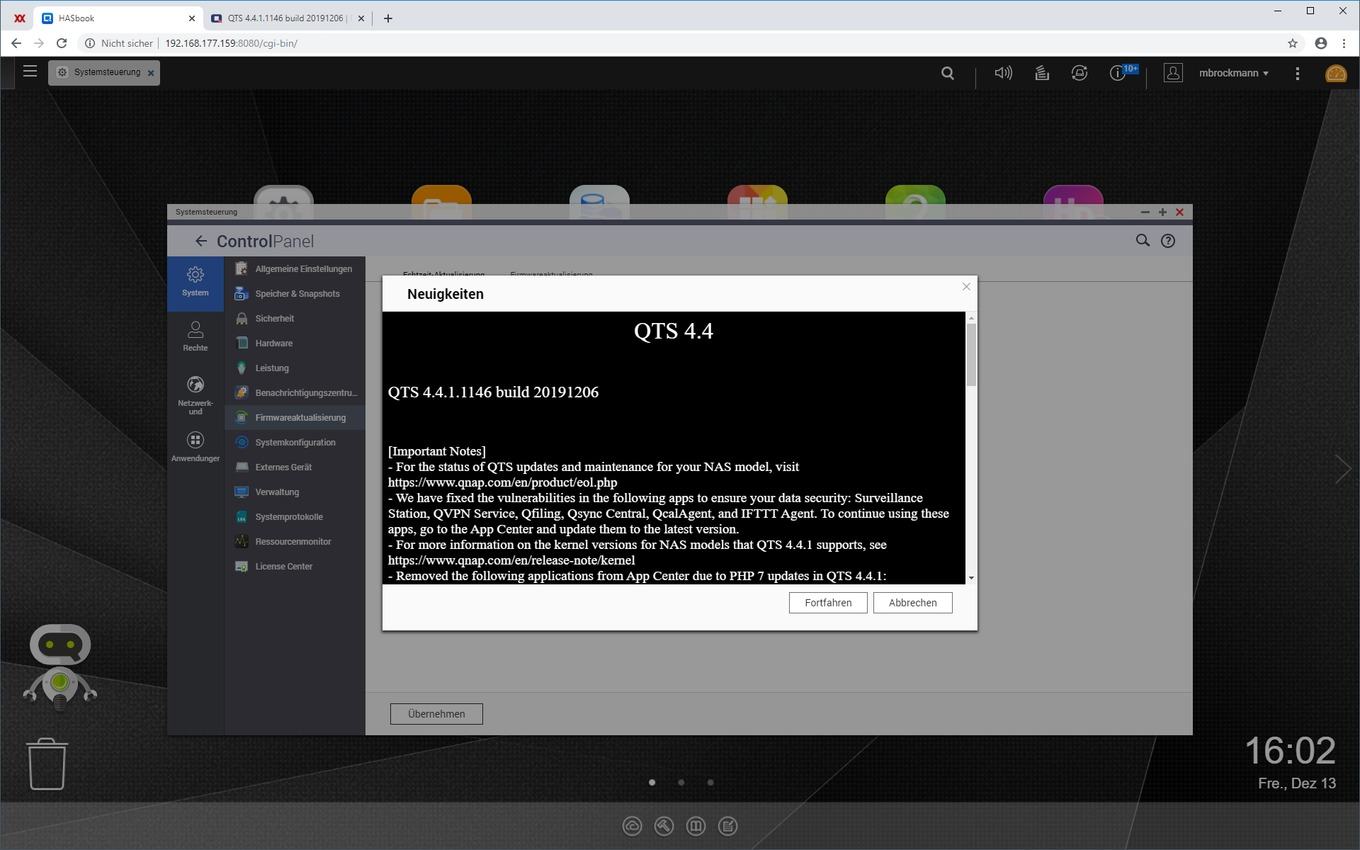
Task: Open the desktop recycle bin
Action: tap(46, 764)
